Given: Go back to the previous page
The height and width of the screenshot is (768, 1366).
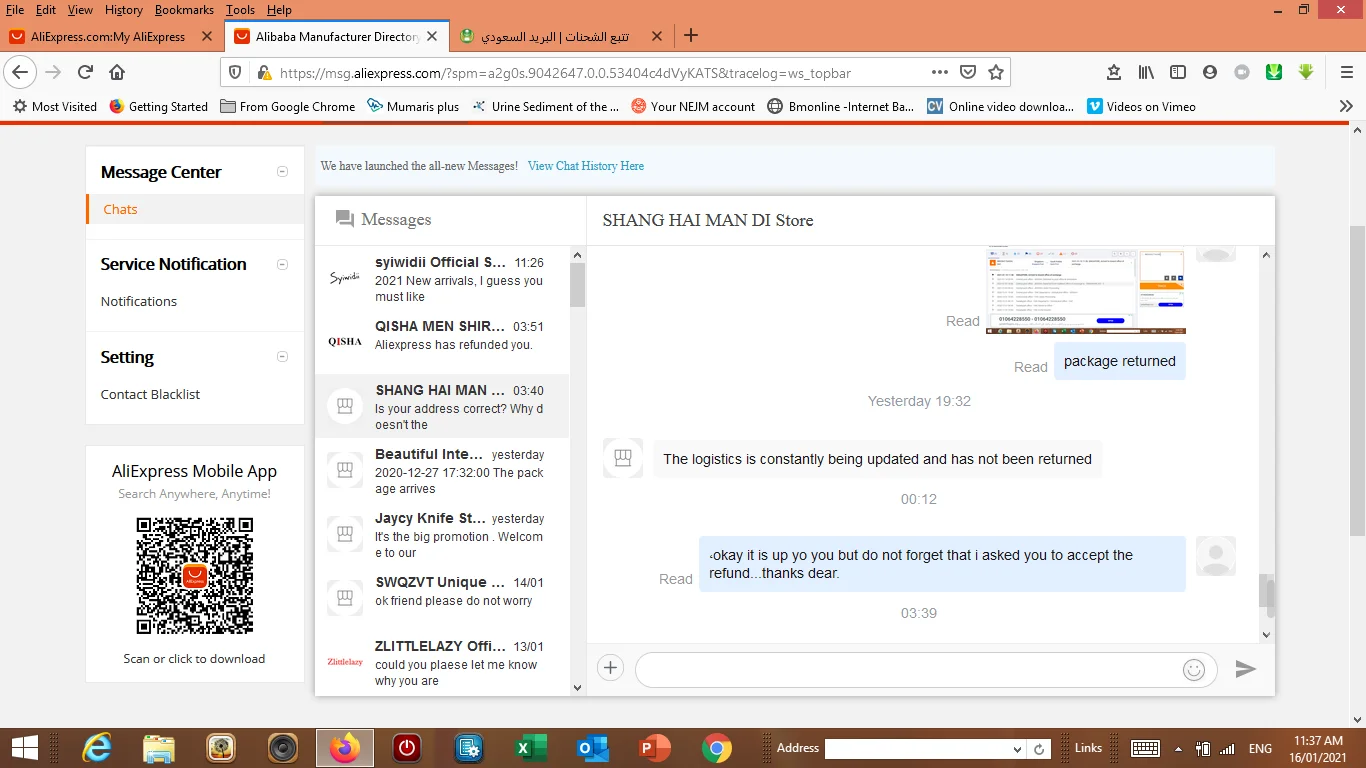Looking at the screenshot, I should pos(21,72).
